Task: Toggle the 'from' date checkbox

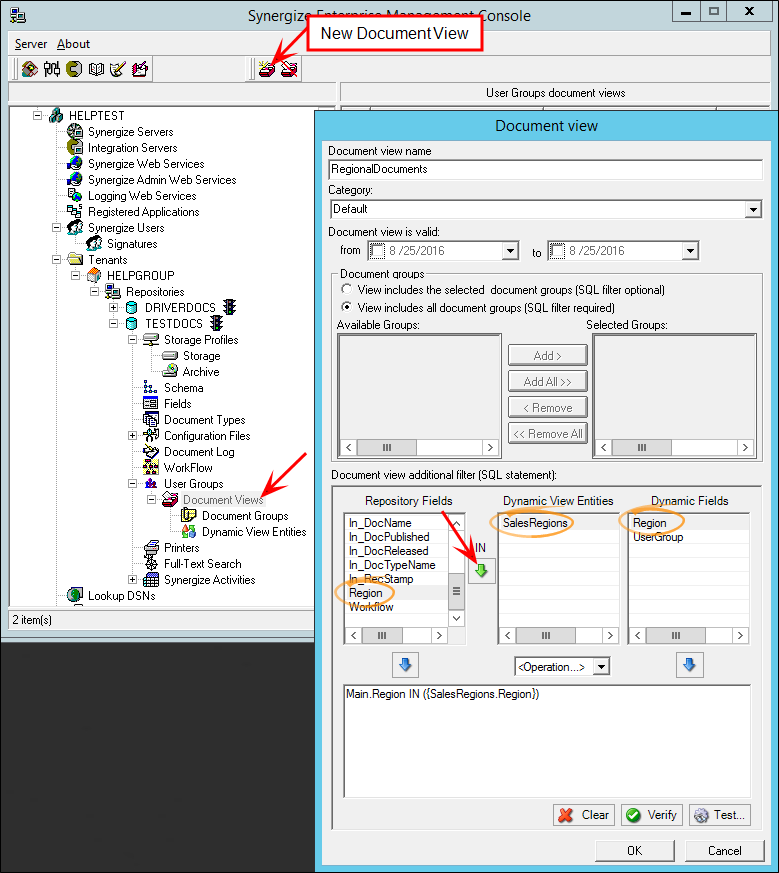Action: coord(377,251)
